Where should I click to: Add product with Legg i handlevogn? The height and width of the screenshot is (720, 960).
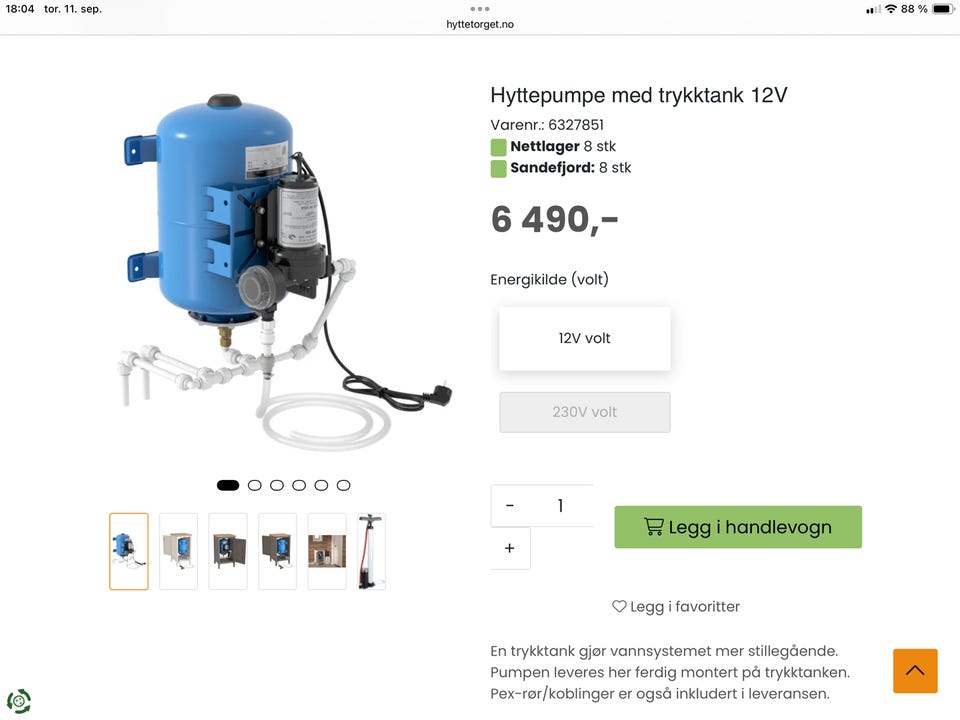coord(738,527)
